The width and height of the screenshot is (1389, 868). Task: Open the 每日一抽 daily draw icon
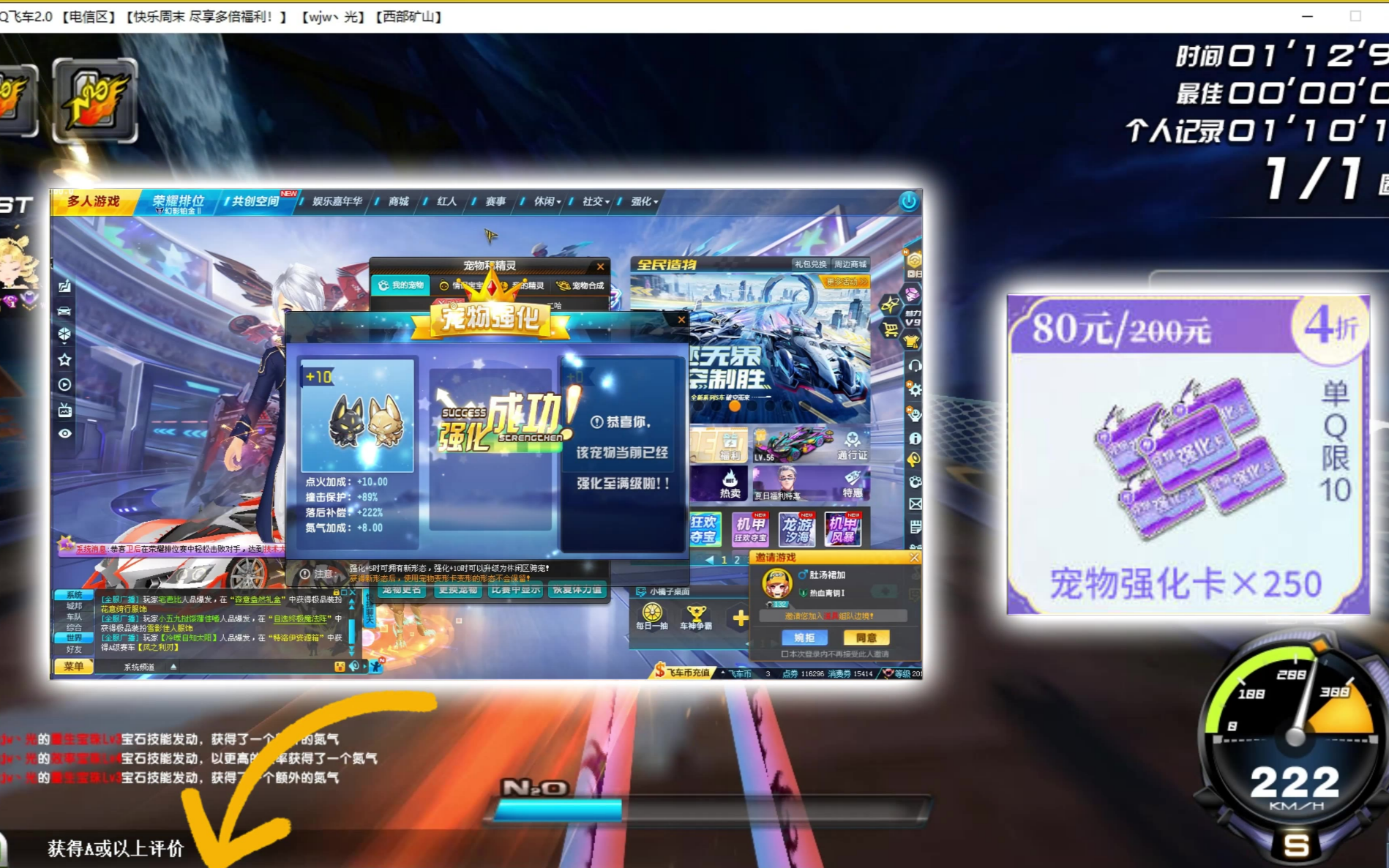(651, 616)
